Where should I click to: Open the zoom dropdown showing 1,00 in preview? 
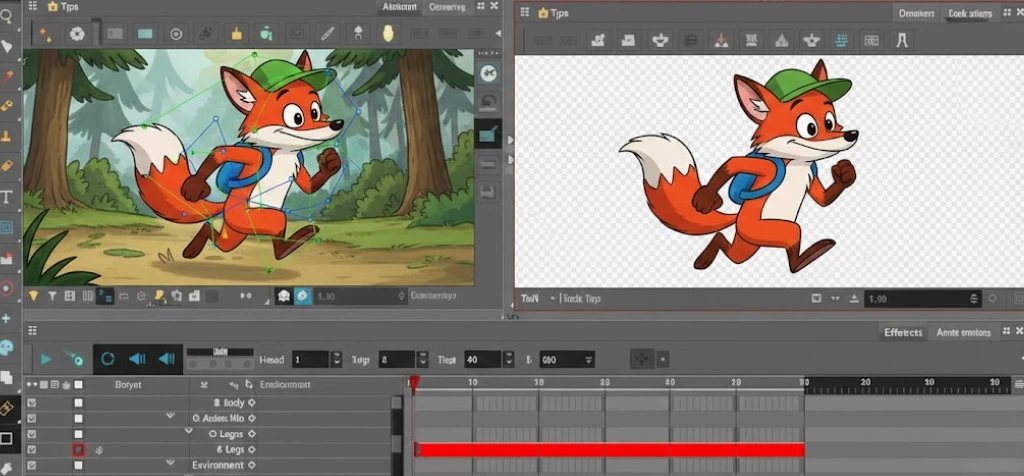coord(922,299)
